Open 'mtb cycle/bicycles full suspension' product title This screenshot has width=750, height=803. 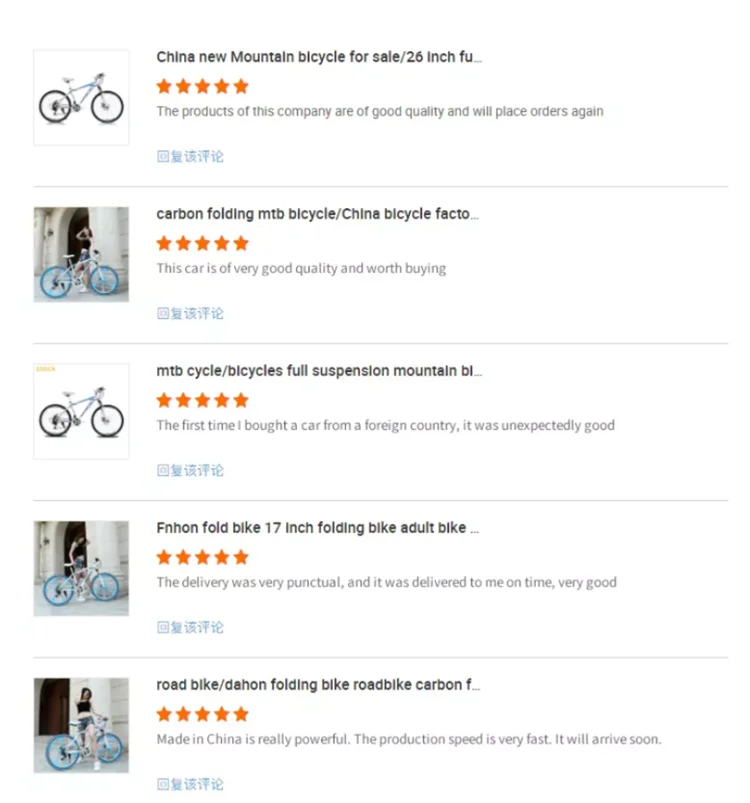[319, 371]
